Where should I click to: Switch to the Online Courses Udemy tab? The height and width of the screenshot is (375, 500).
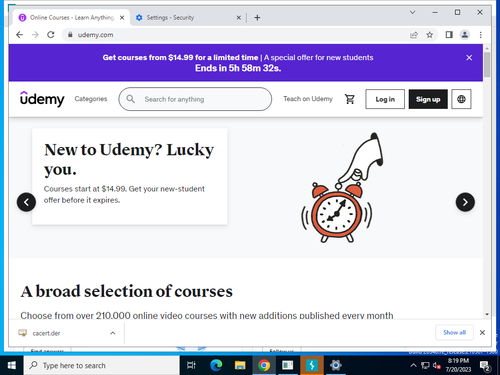coord(72,17)
